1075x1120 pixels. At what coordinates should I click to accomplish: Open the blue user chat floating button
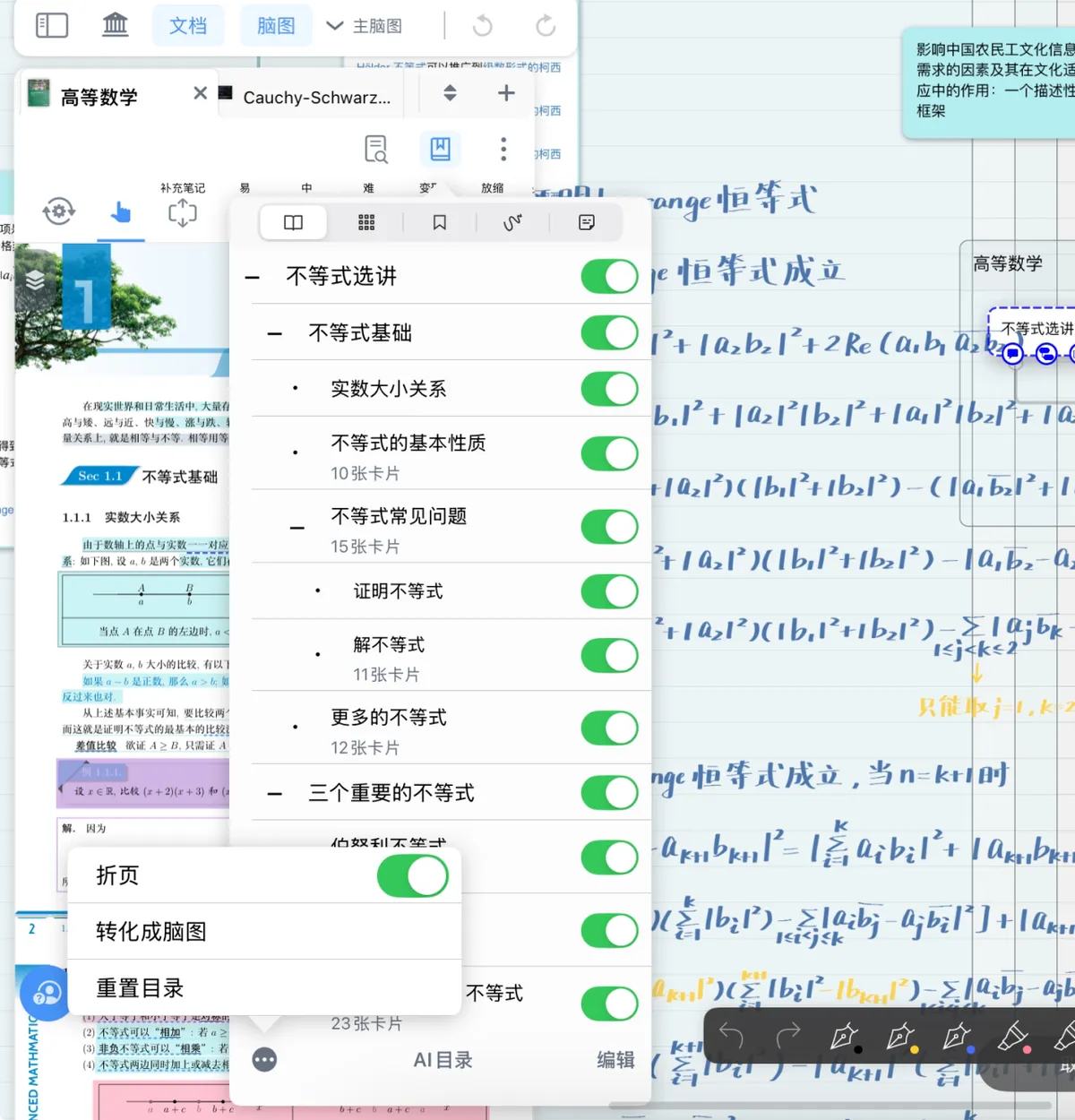click(45, 993)
